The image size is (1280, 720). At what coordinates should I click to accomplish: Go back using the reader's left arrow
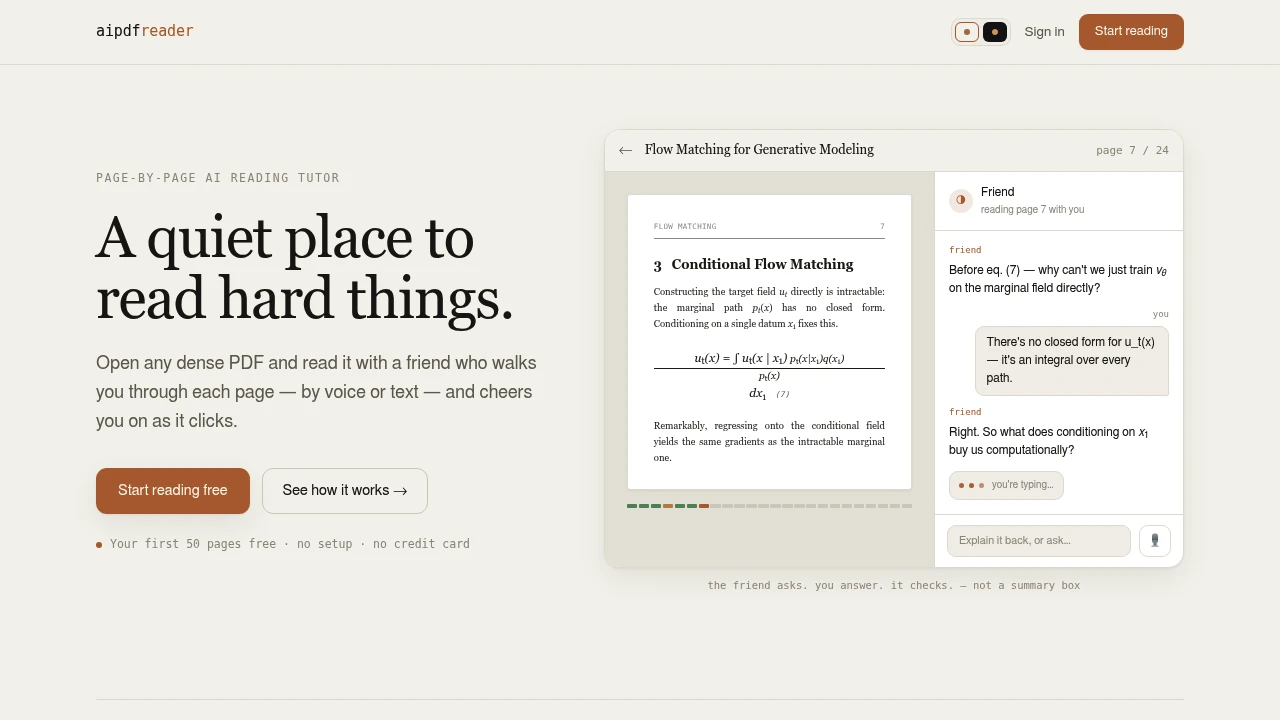(x=625, y=150)
